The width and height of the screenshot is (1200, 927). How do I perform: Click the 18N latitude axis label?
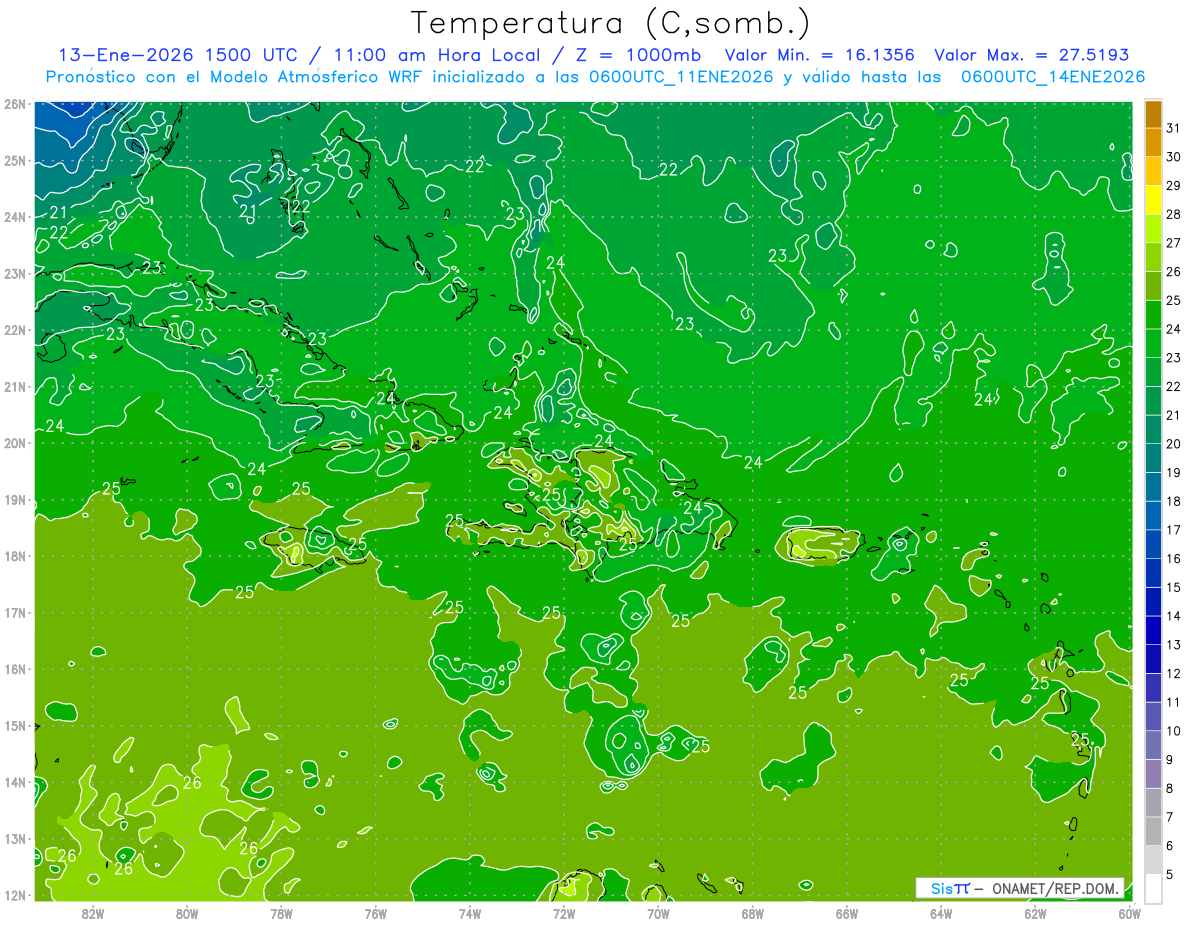[14, 556]
